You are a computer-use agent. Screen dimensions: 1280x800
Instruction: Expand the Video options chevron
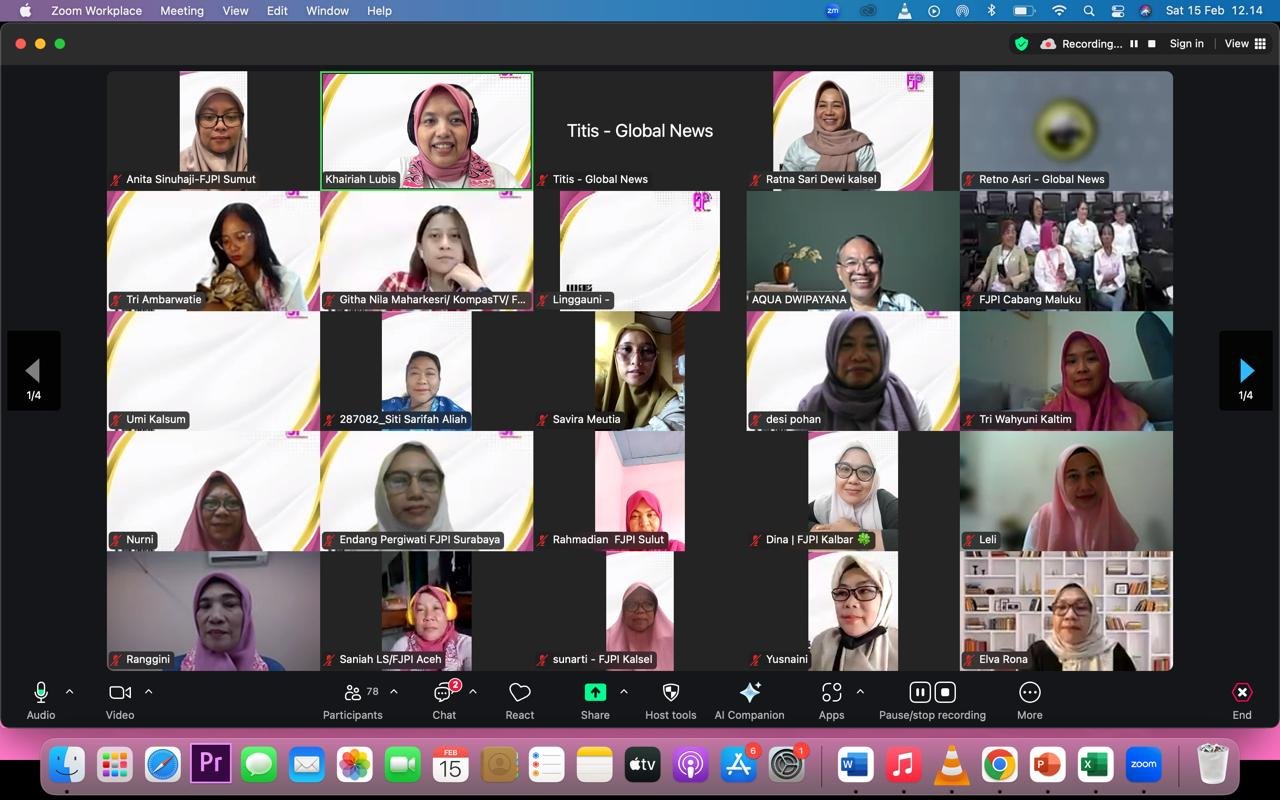click(149, 691)
